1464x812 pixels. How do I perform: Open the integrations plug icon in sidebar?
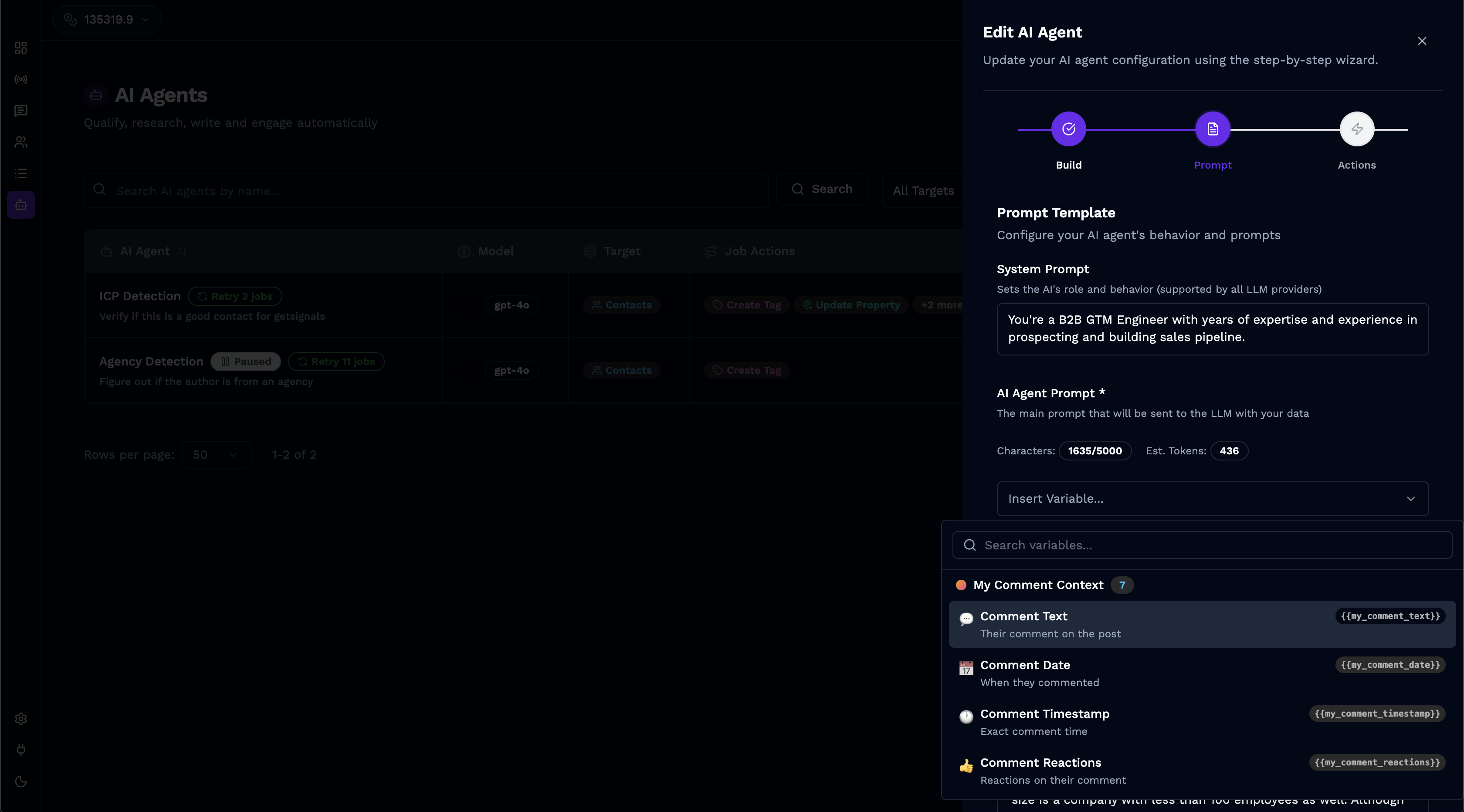pos(20,750)
